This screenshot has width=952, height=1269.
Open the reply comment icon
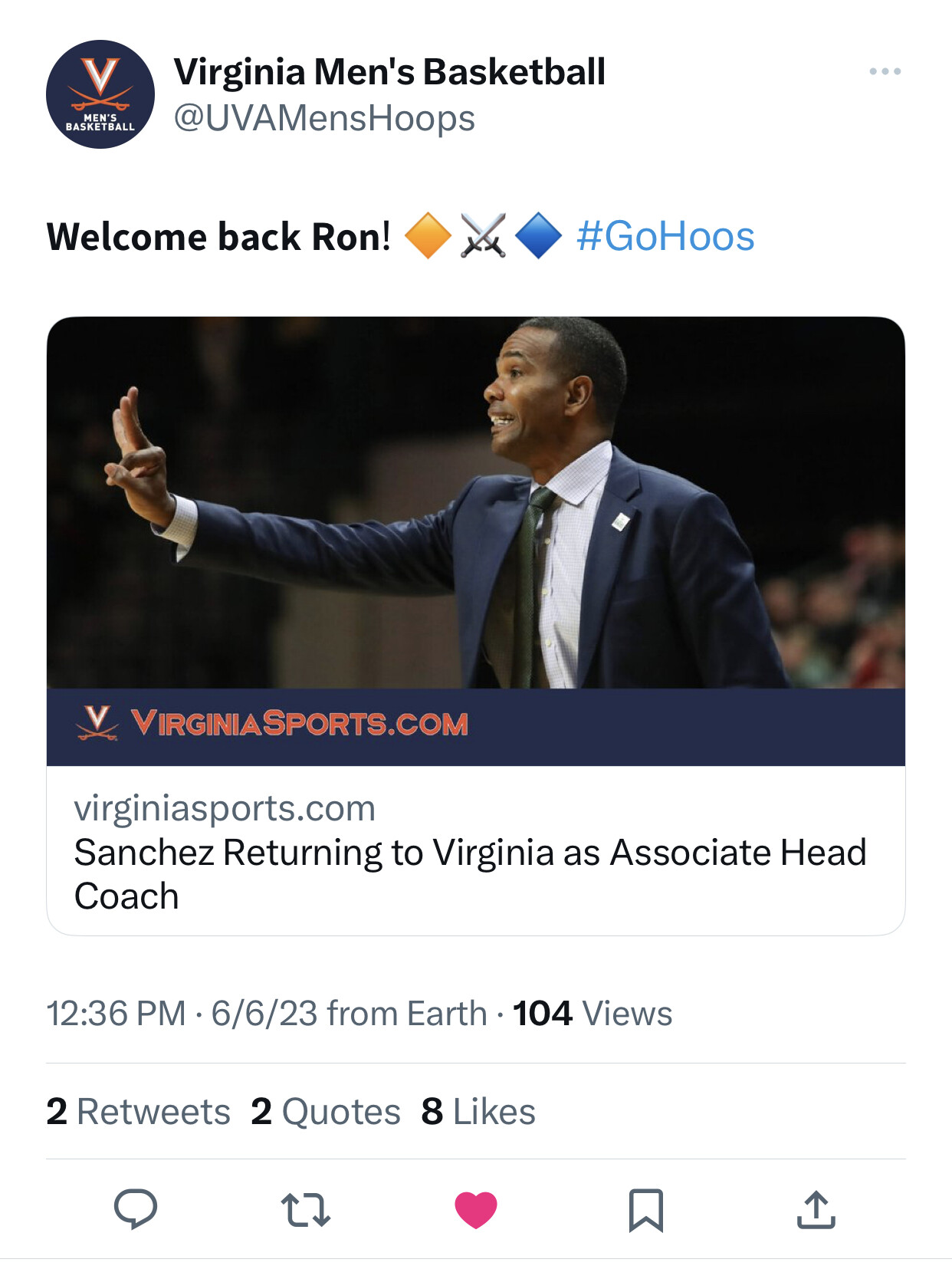point(136,1209)
